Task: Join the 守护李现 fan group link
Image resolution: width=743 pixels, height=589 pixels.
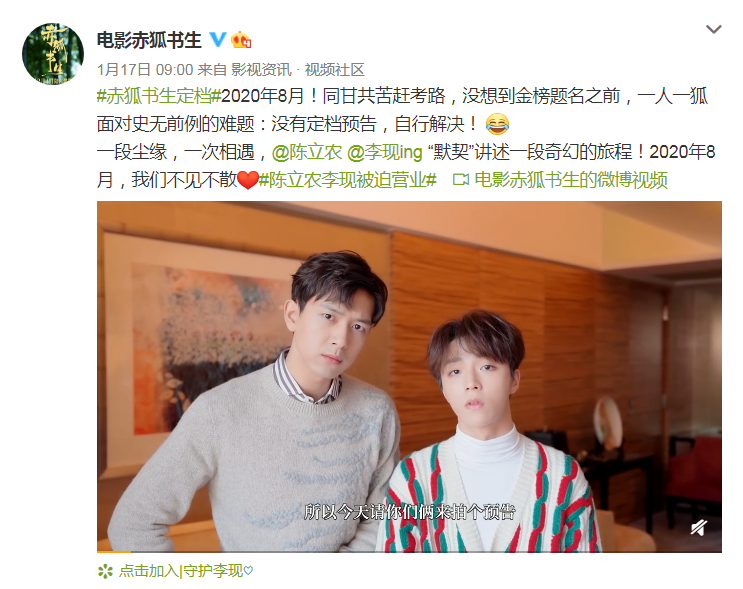Action: click(x=185, y=571)
